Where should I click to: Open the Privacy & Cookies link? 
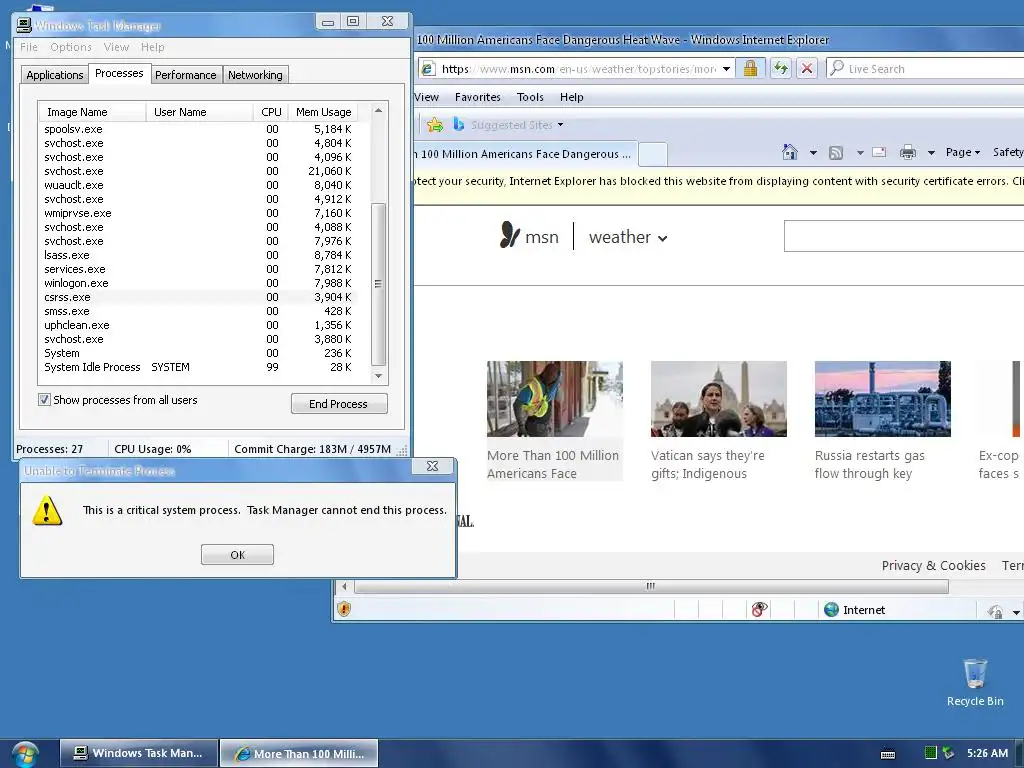click(933, 565)
